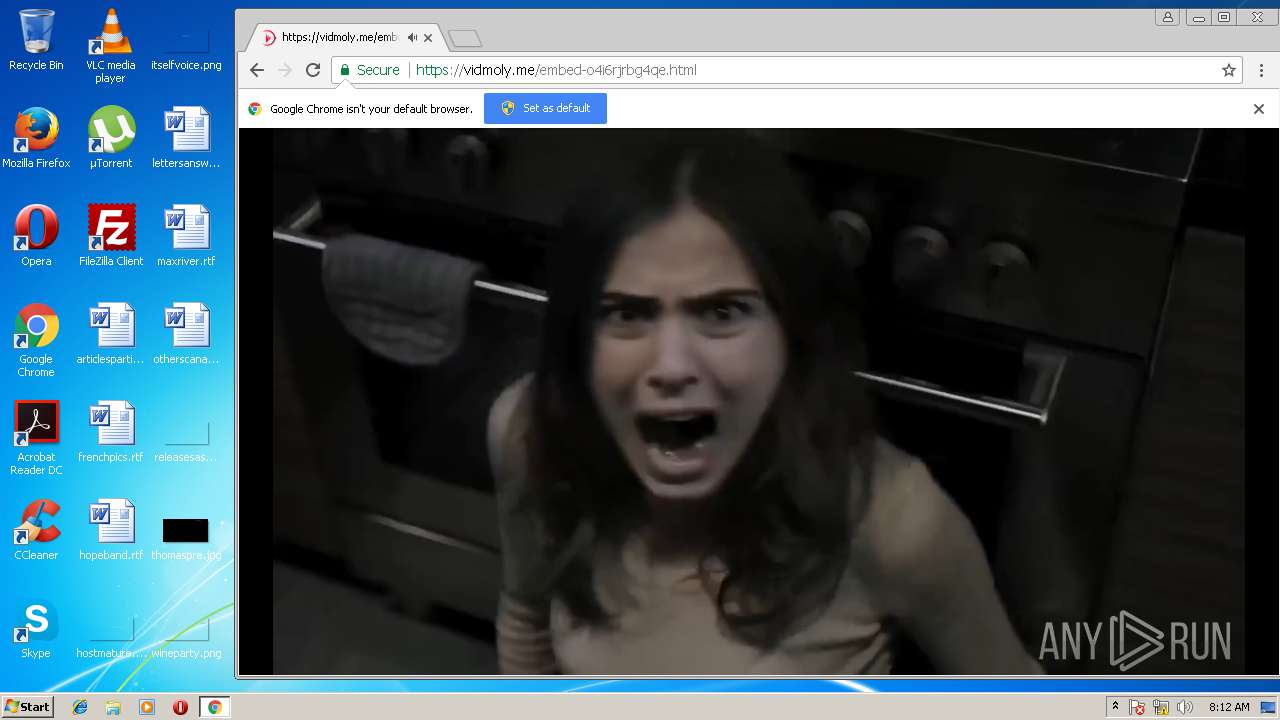The height and width of the screenshot is (720, 1280).
Task: Open the network status tray icon
Action: [x=1161, y=707]
